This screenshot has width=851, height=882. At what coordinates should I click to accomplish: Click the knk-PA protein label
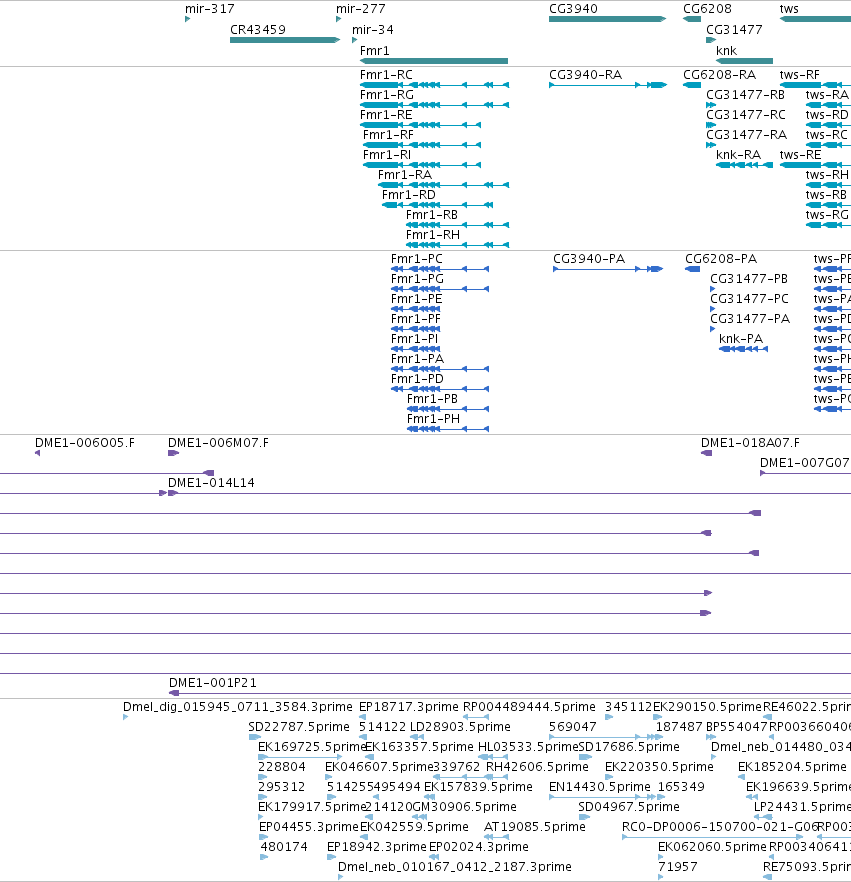coord(741,339)
